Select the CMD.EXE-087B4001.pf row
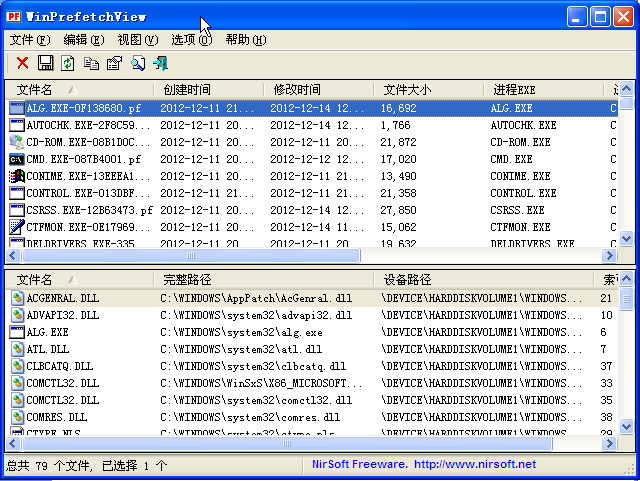This screenshot has width=640, height=481. click(x=313, y=159)
